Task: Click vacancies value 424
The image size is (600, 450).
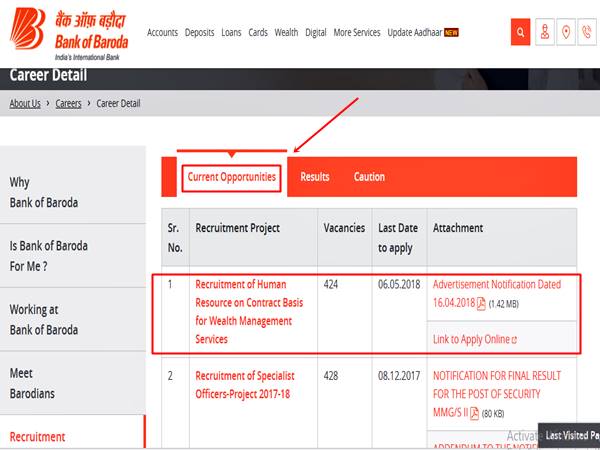Action: (x=331, y=284)
